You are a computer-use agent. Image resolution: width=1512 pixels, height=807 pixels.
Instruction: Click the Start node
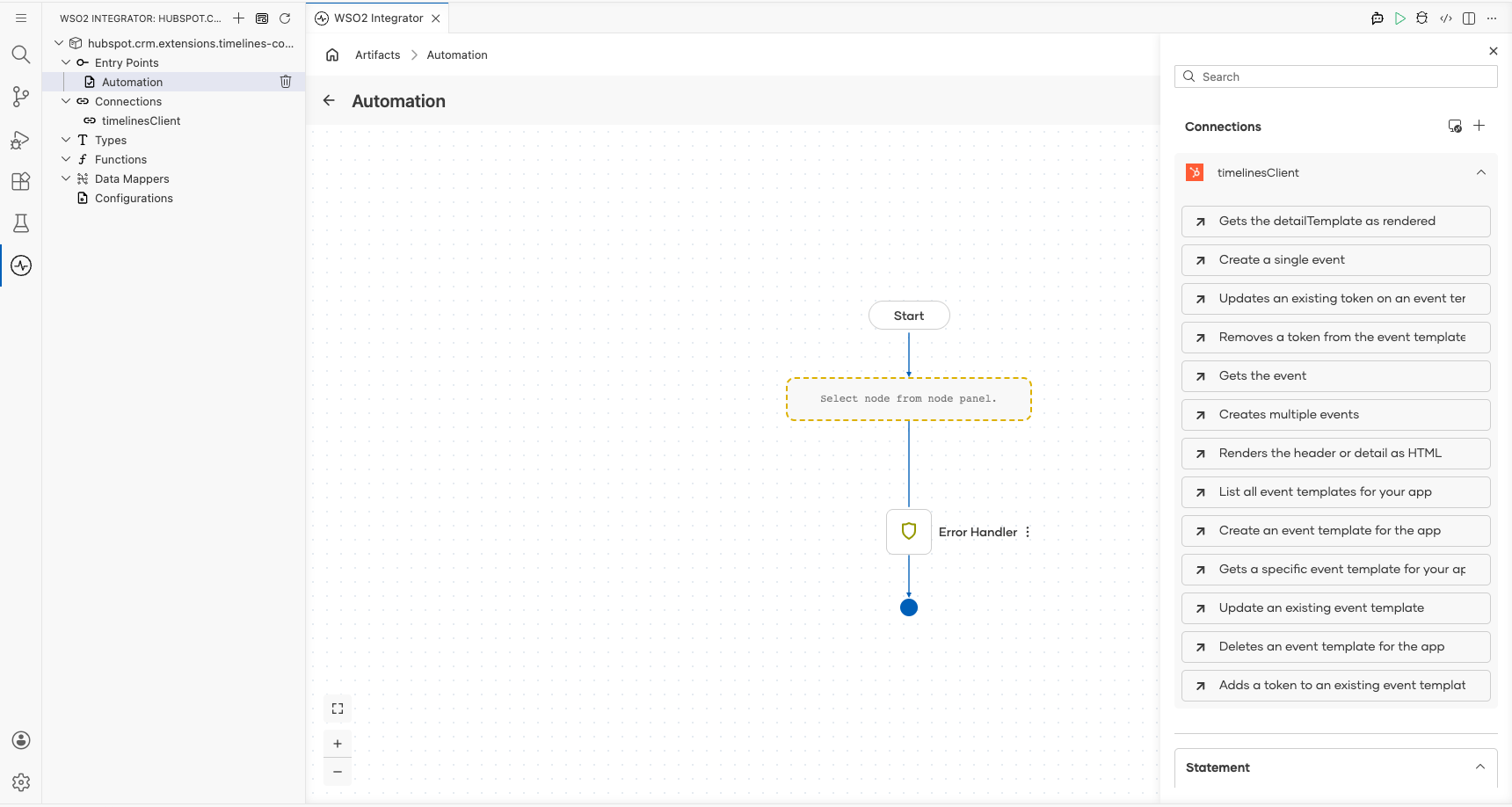(x=909, y=316)
